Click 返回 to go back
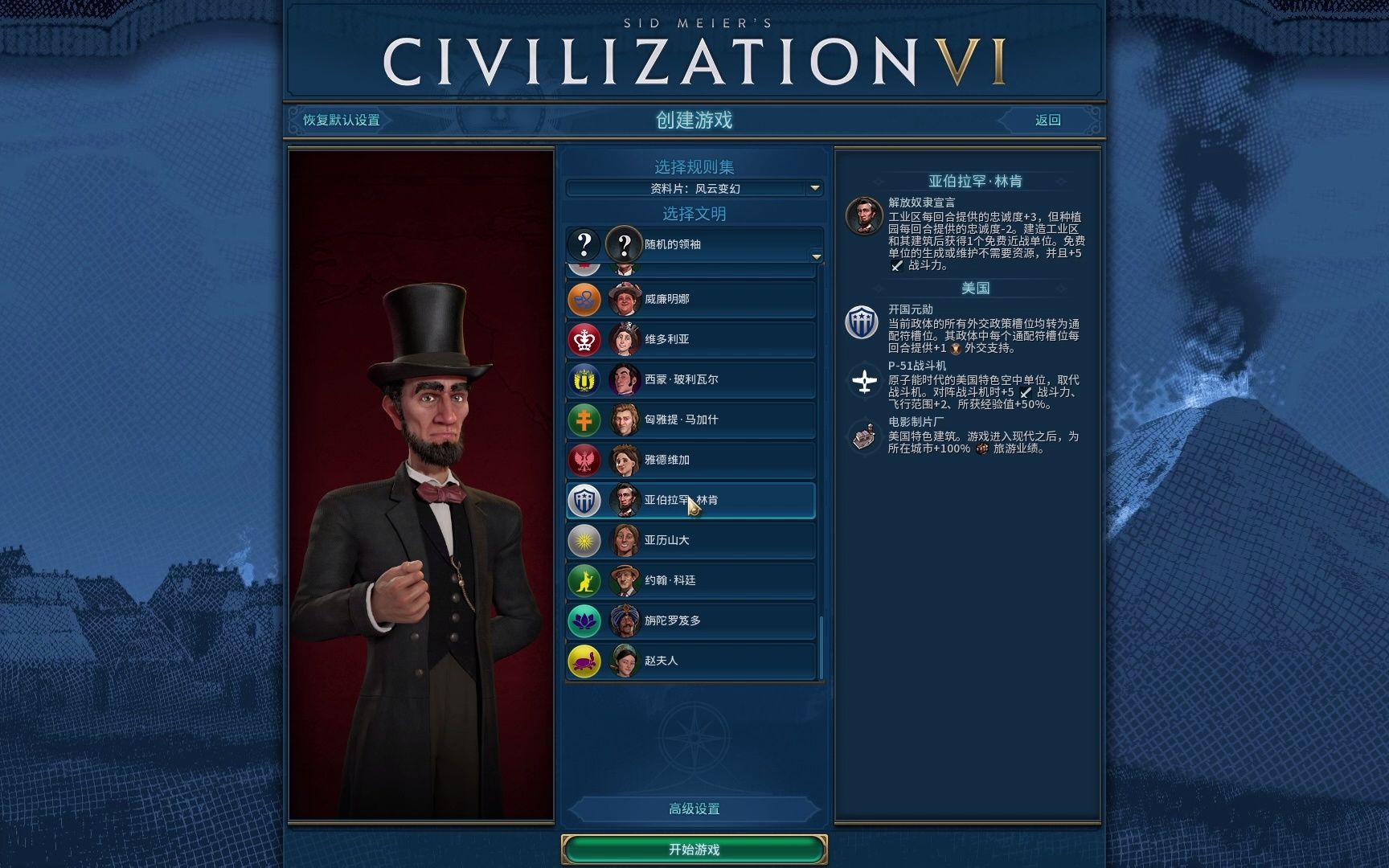Screen dimensions: 1389x868 1047,120
